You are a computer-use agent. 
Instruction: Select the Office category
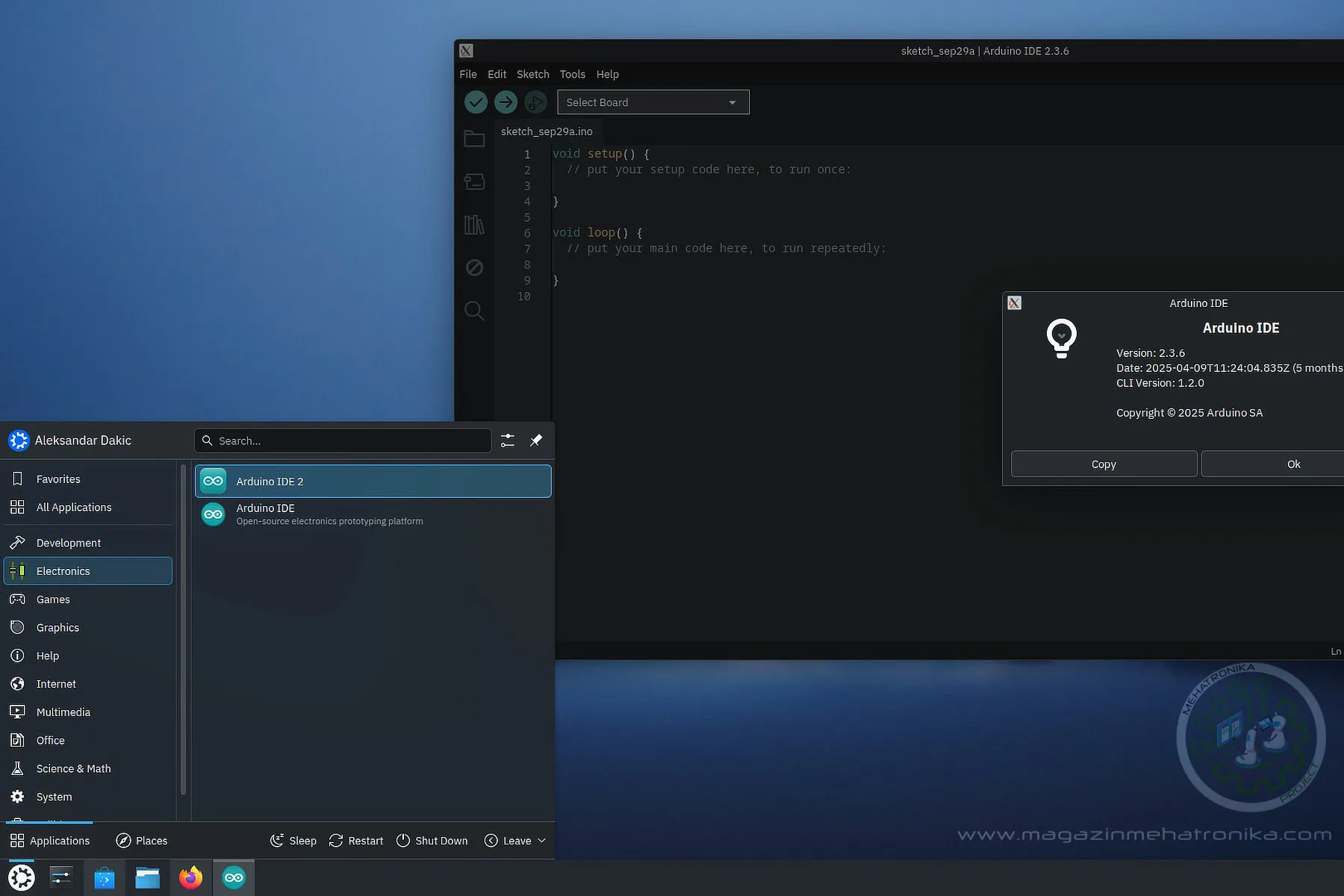click(x=88, y=740)
